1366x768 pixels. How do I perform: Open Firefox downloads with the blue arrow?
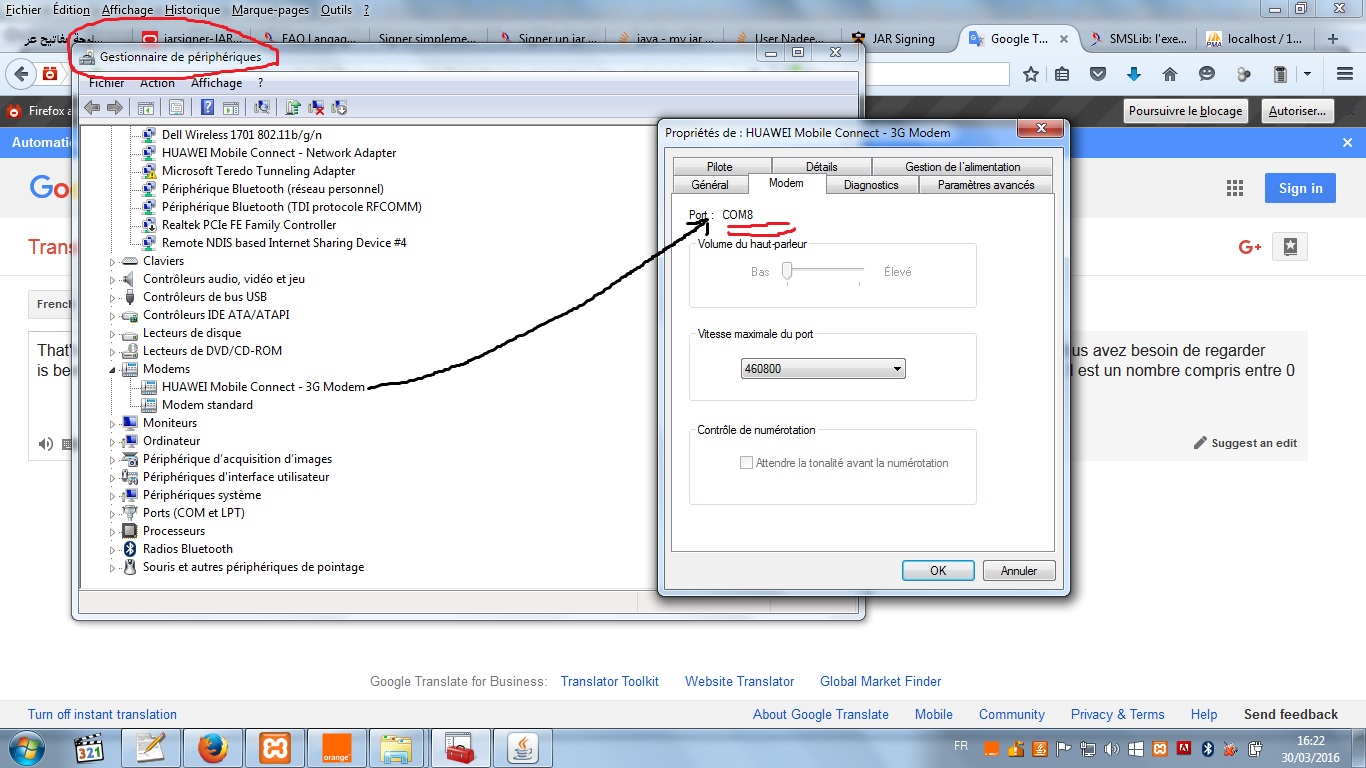point(1134,74)
